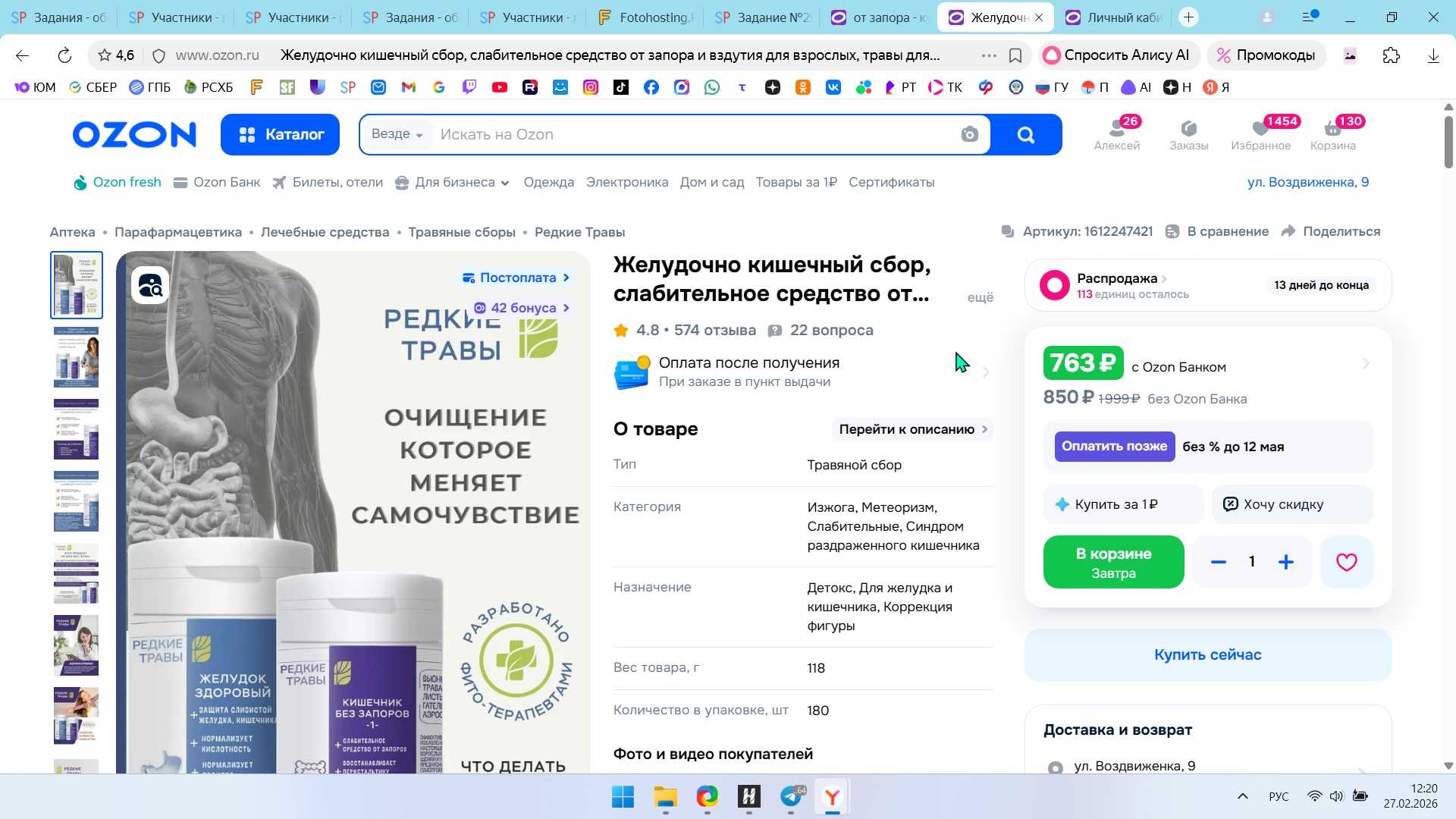Click the blue search magnifier button

1025,135
